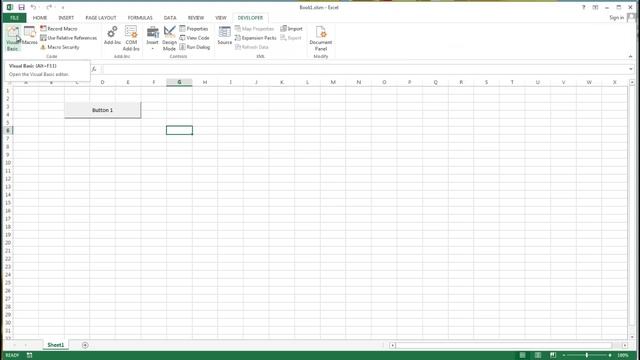Select the DEVELOPER tab
640x360 pixels.
(250, 18)
